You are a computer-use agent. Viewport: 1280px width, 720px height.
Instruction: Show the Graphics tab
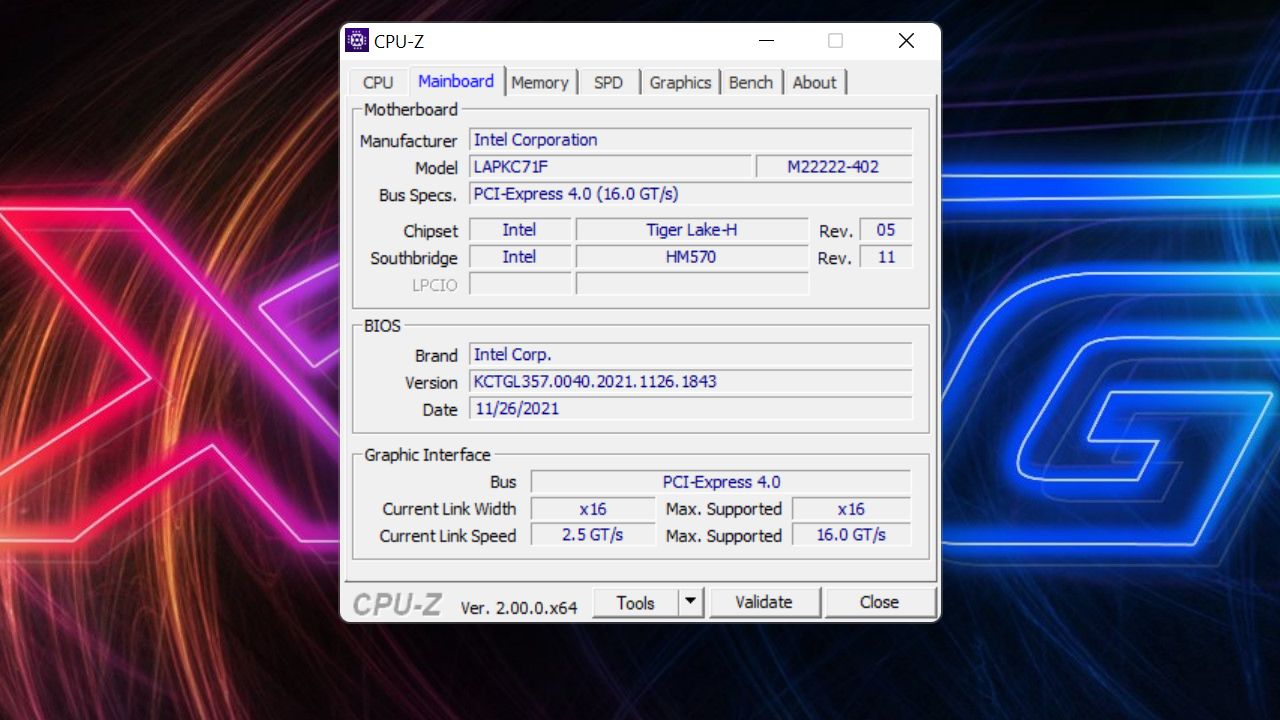click(x=680, y=83)
